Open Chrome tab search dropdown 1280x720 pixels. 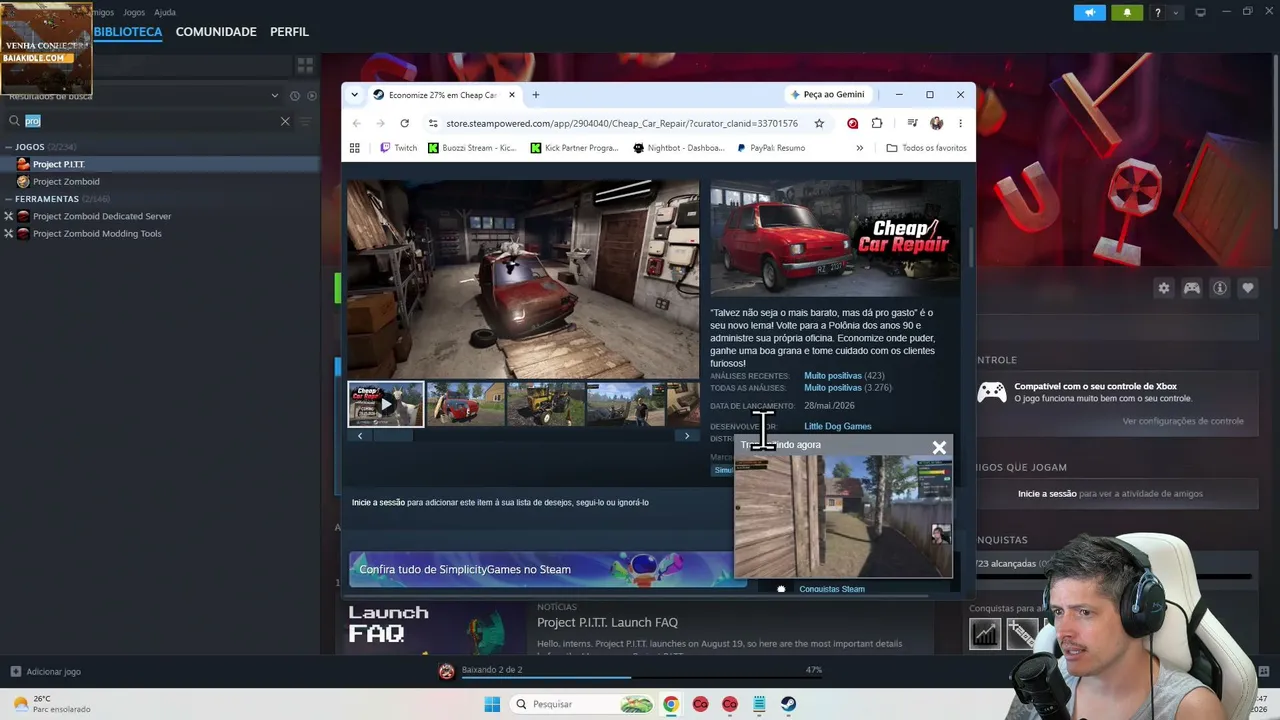coord(354,95)
